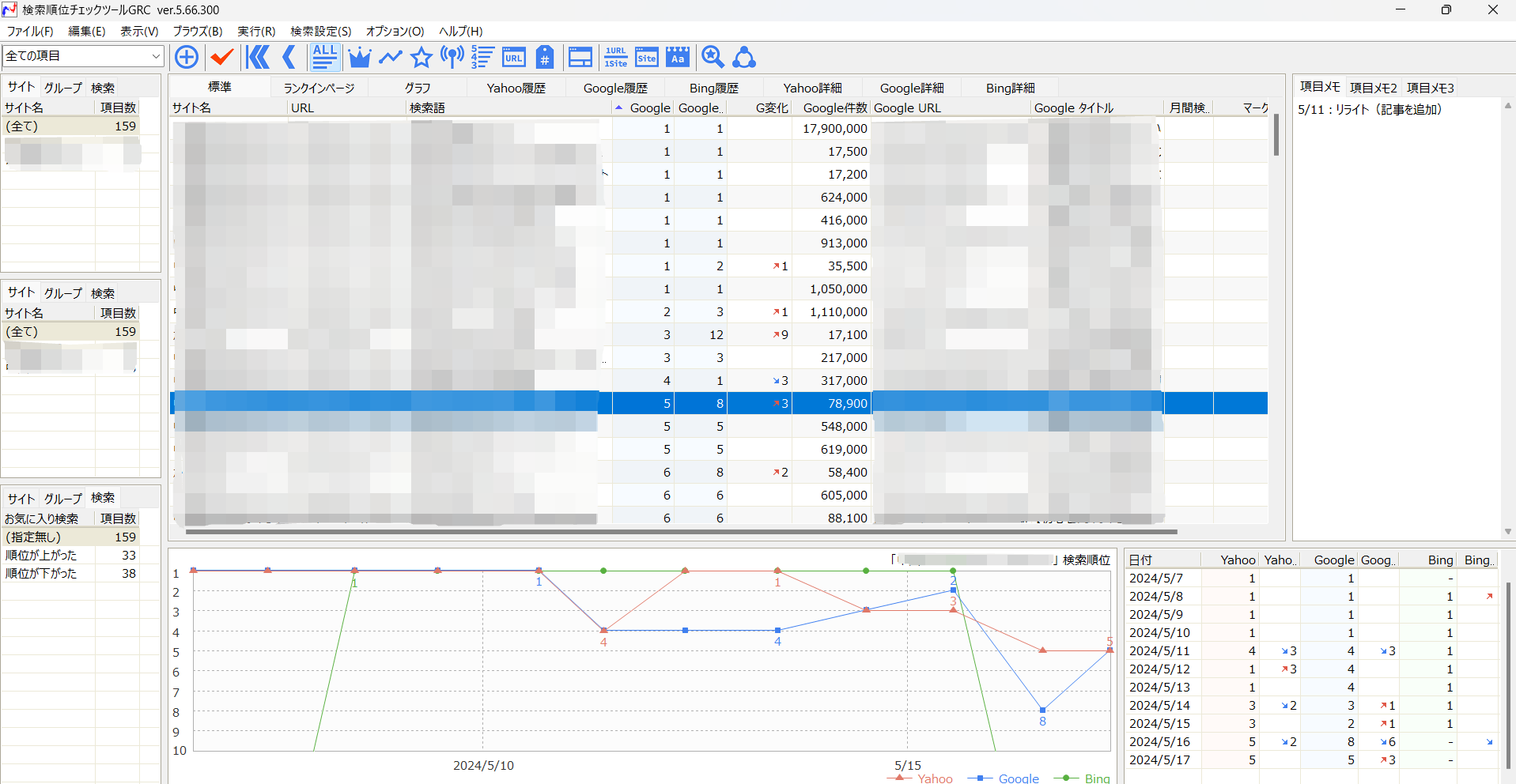This screenshot has width=1516, height=784.
Task: Click the グループ tab in top-left panel
Action: [63, 88]
